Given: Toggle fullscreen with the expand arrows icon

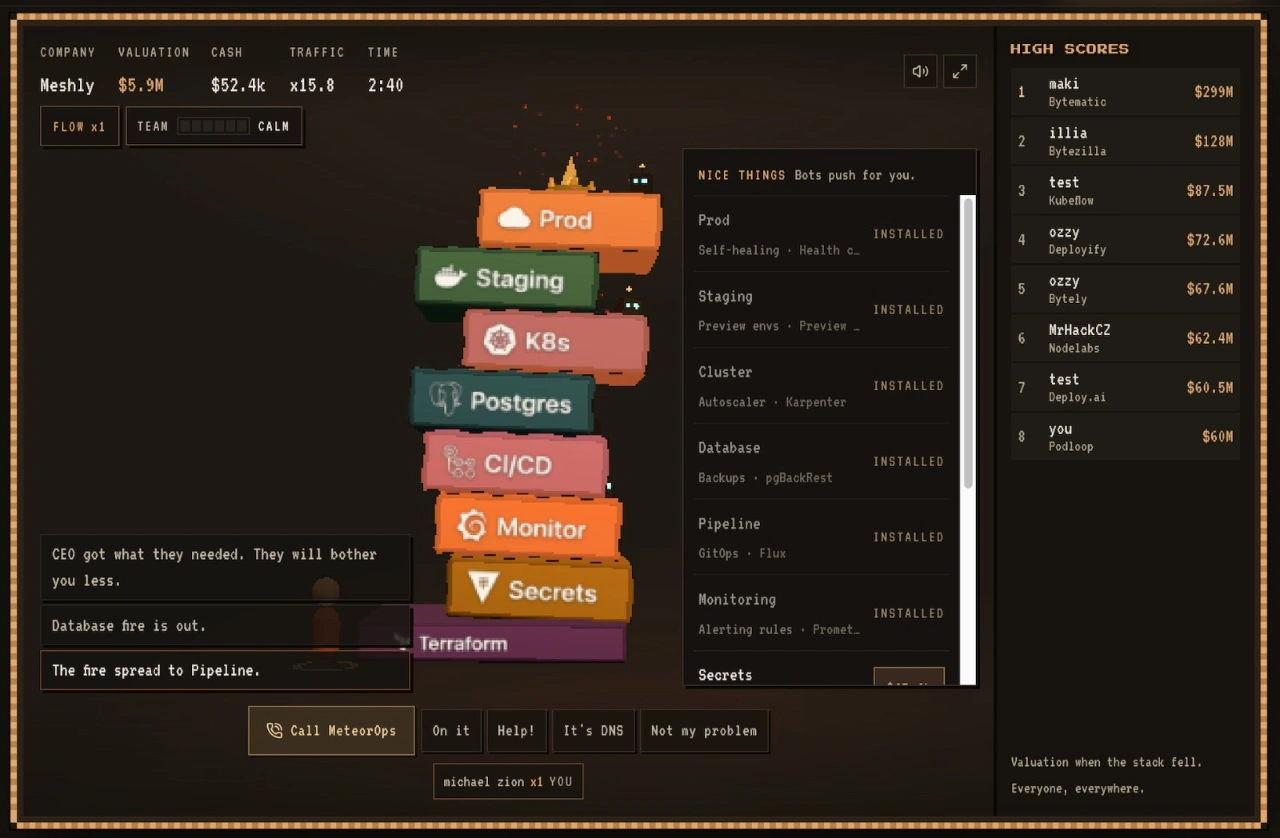Looking at the screenshot, I should point(959,71).
